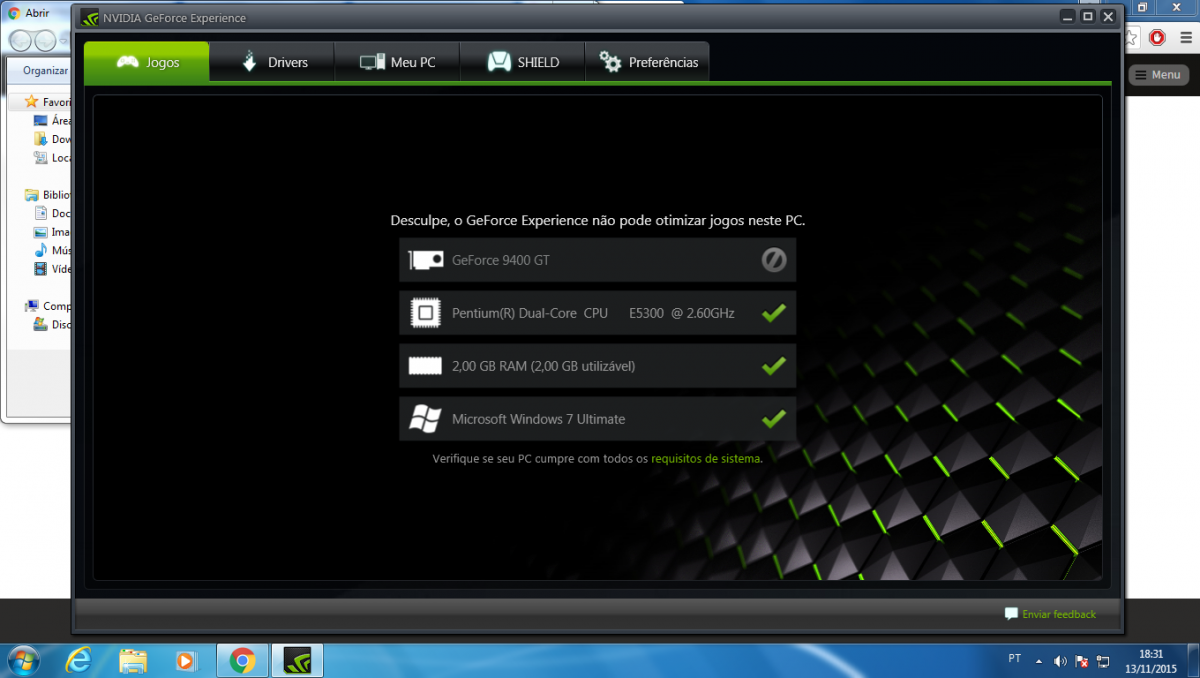Click the Back arrow in the Abrir dialog
Screen dimensions: 1200x678
pos(21,40)
